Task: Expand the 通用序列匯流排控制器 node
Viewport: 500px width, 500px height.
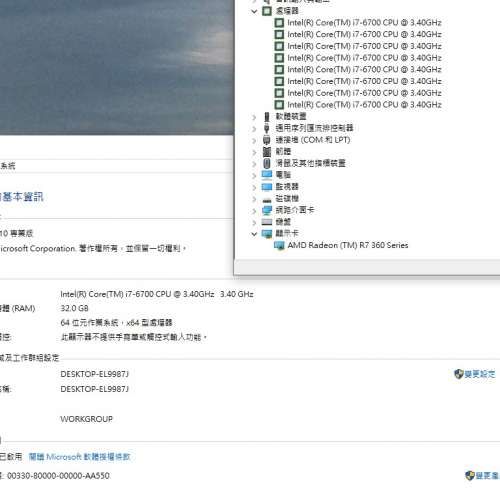Action: (x=254, y=128)
